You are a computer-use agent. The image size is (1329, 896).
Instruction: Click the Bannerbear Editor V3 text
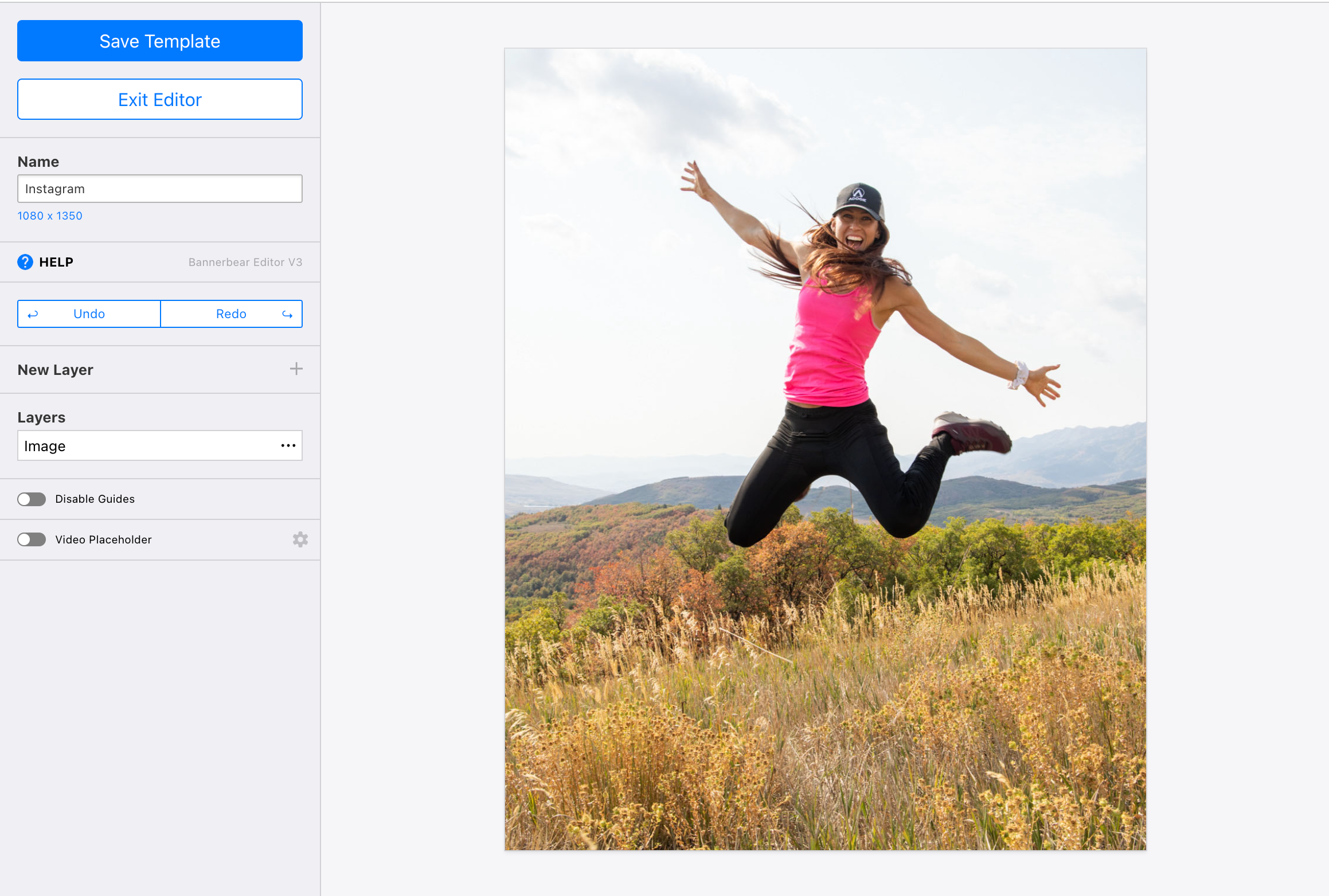point(245,262)
